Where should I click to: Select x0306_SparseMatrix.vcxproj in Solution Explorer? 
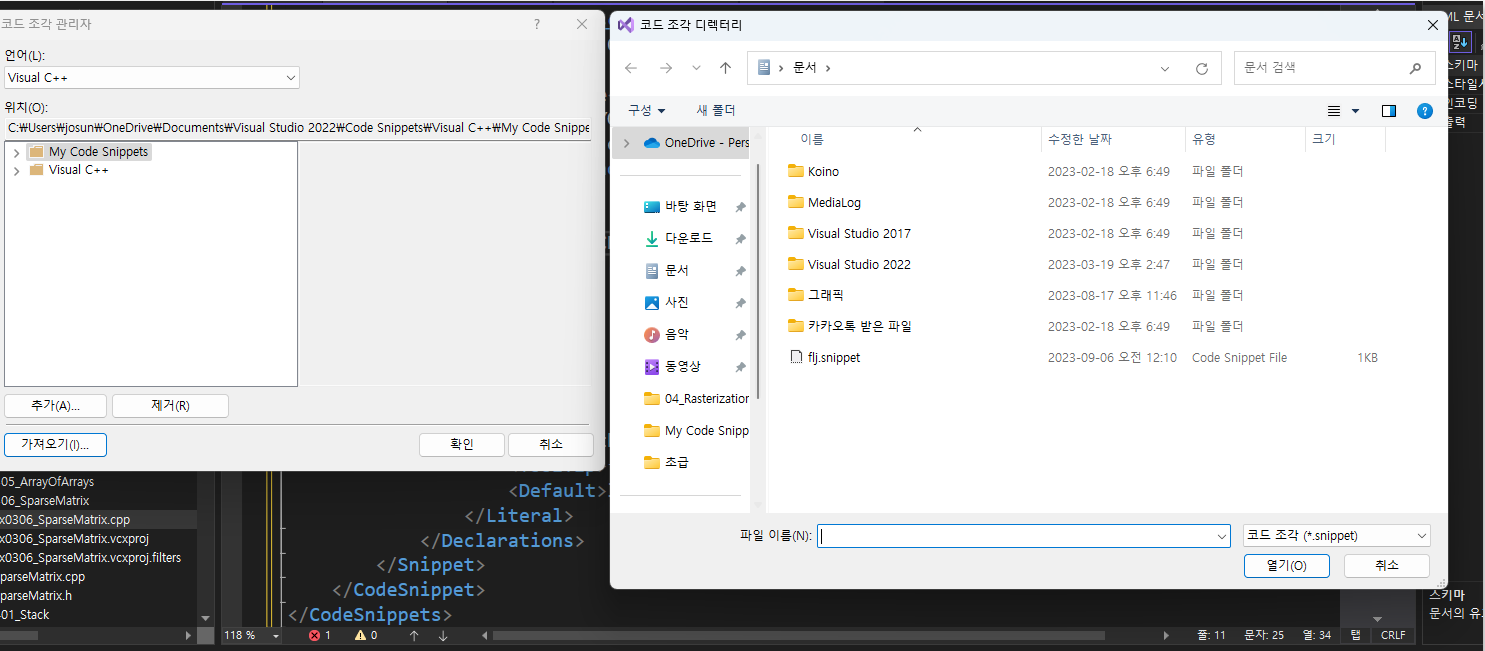[x=76, y=538]
